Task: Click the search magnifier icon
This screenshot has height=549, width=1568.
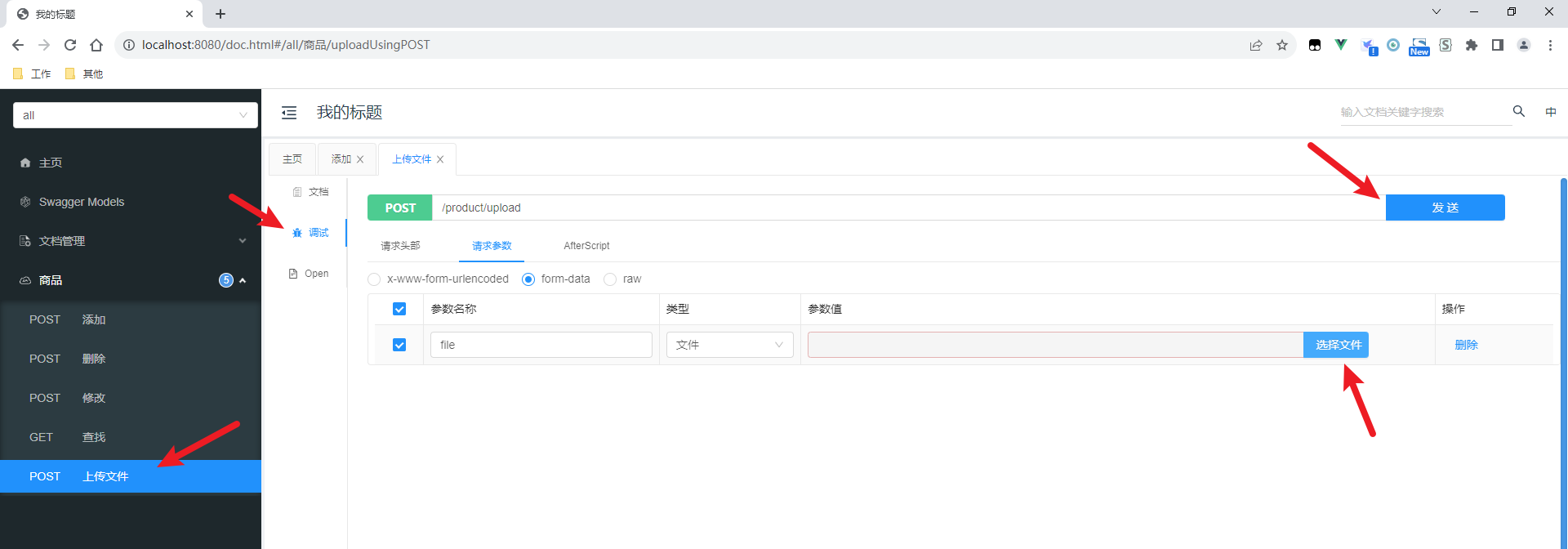Action: [x=1519, y=111]
